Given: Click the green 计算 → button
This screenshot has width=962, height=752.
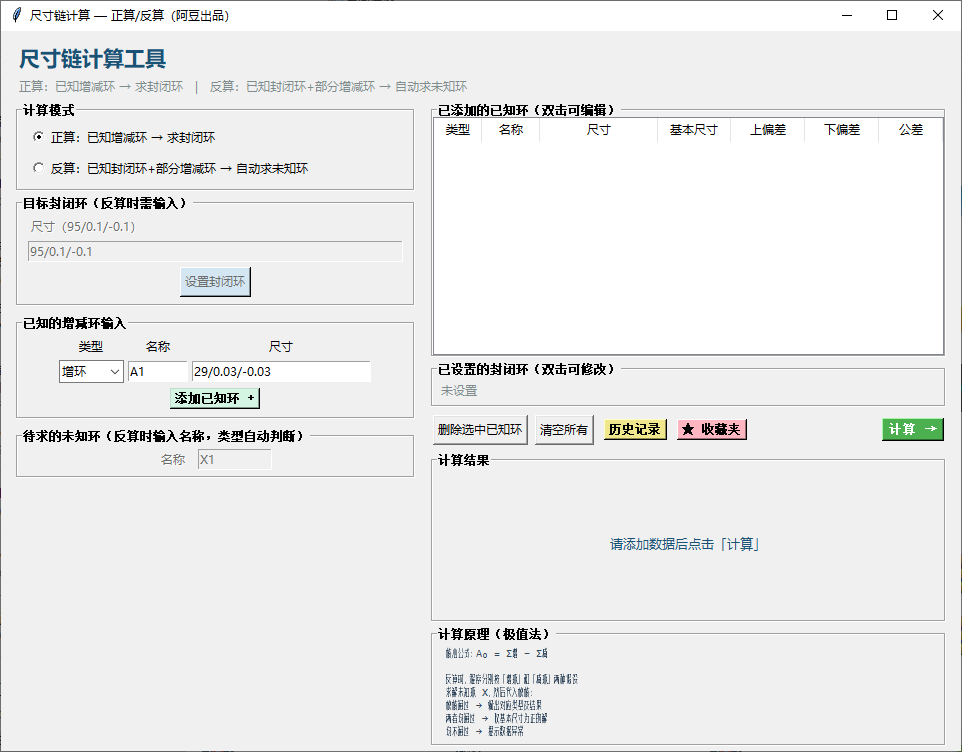Looking at the screenshot, I should [912, 429].
